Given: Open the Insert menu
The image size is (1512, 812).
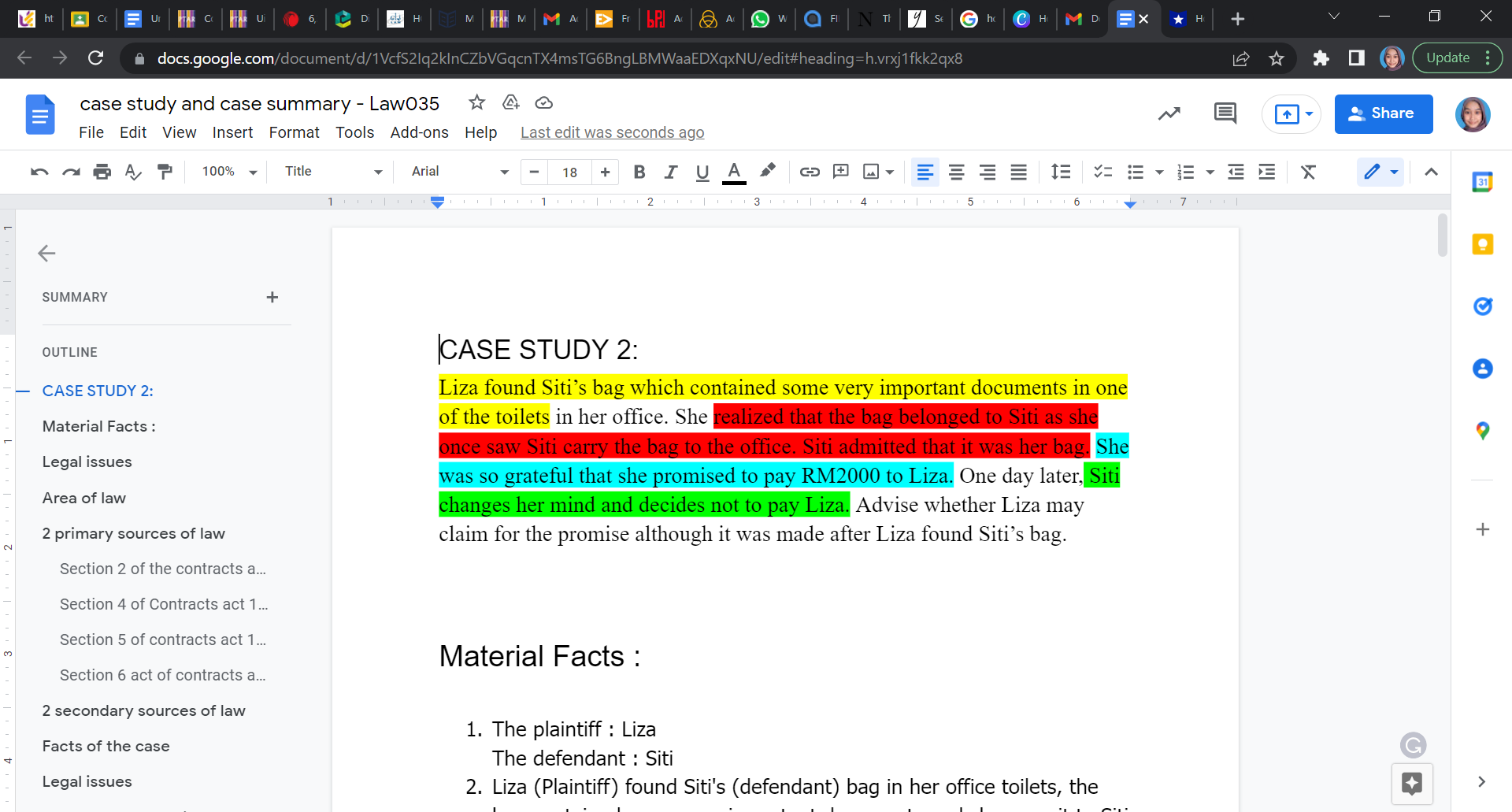Looking at the screenshot, I should [232, 132].
